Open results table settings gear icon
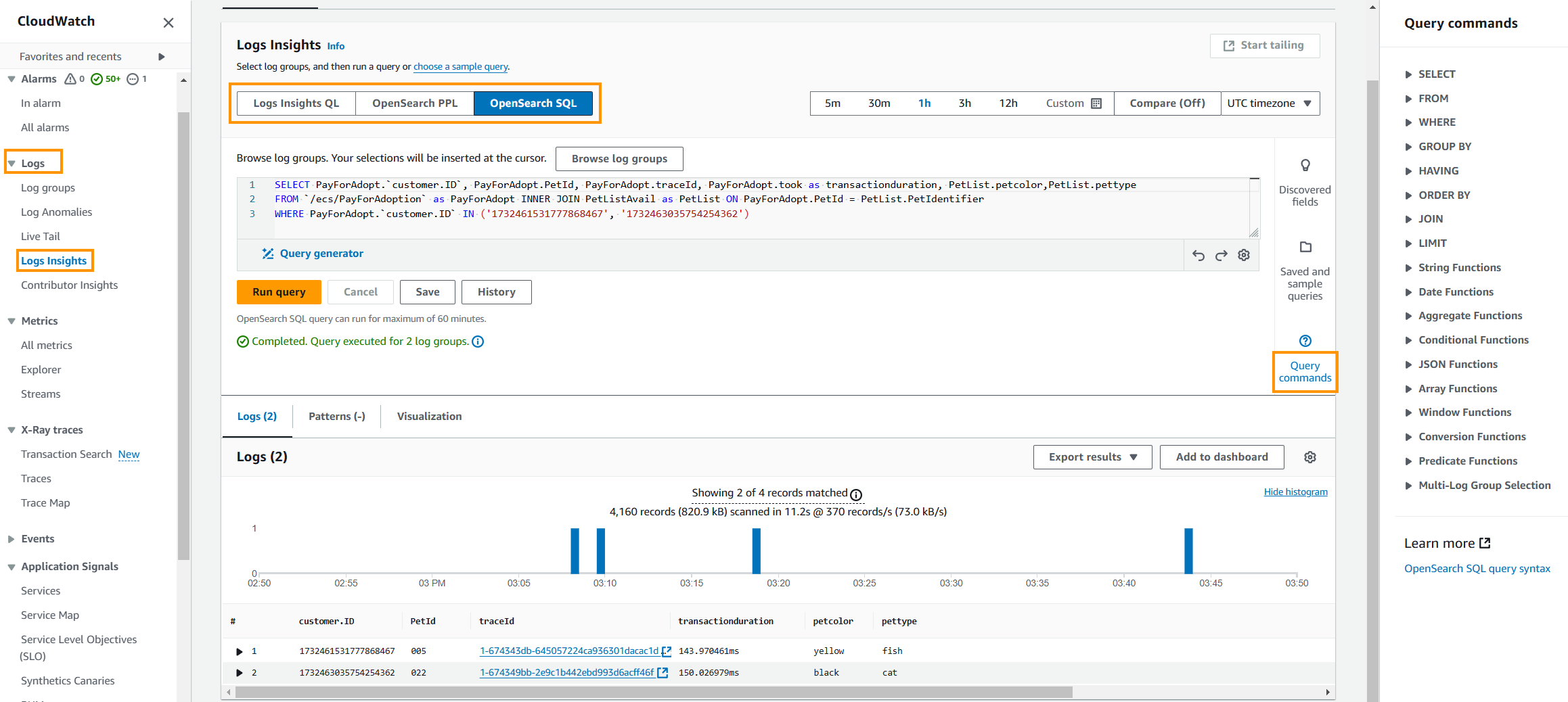 click(x=1309, y=457)
